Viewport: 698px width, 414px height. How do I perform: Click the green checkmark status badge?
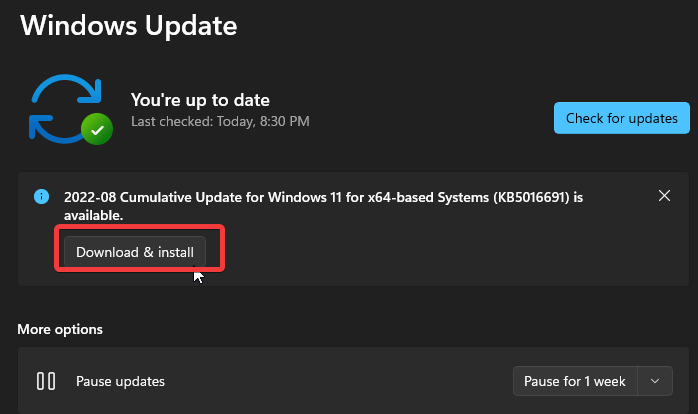(x=96, y=129)
